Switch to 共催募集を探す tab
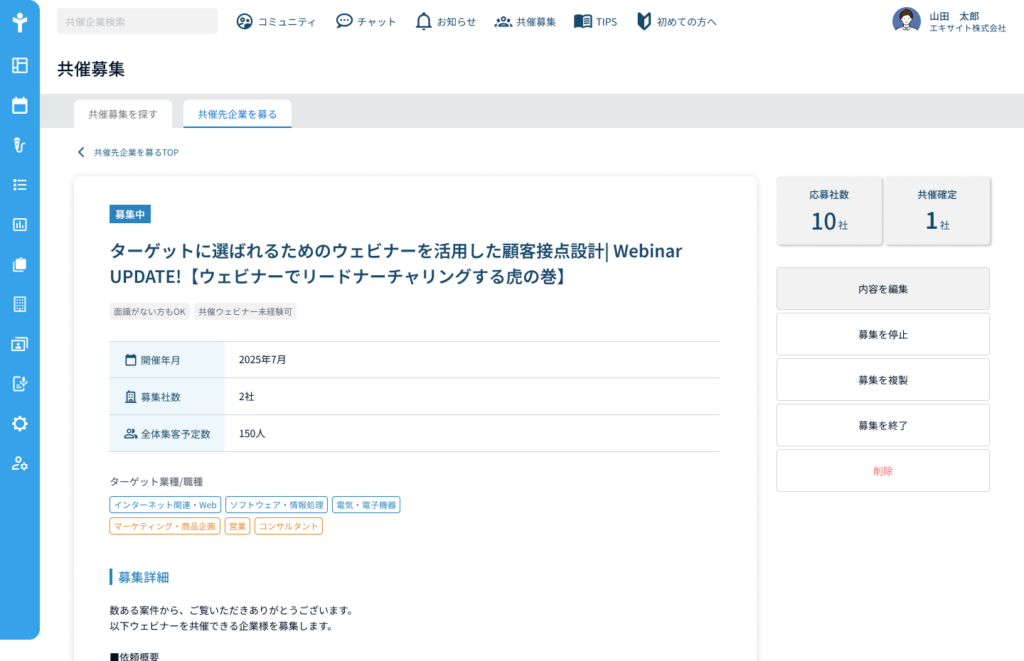The image size is (1024, 661). pos(123,114)
